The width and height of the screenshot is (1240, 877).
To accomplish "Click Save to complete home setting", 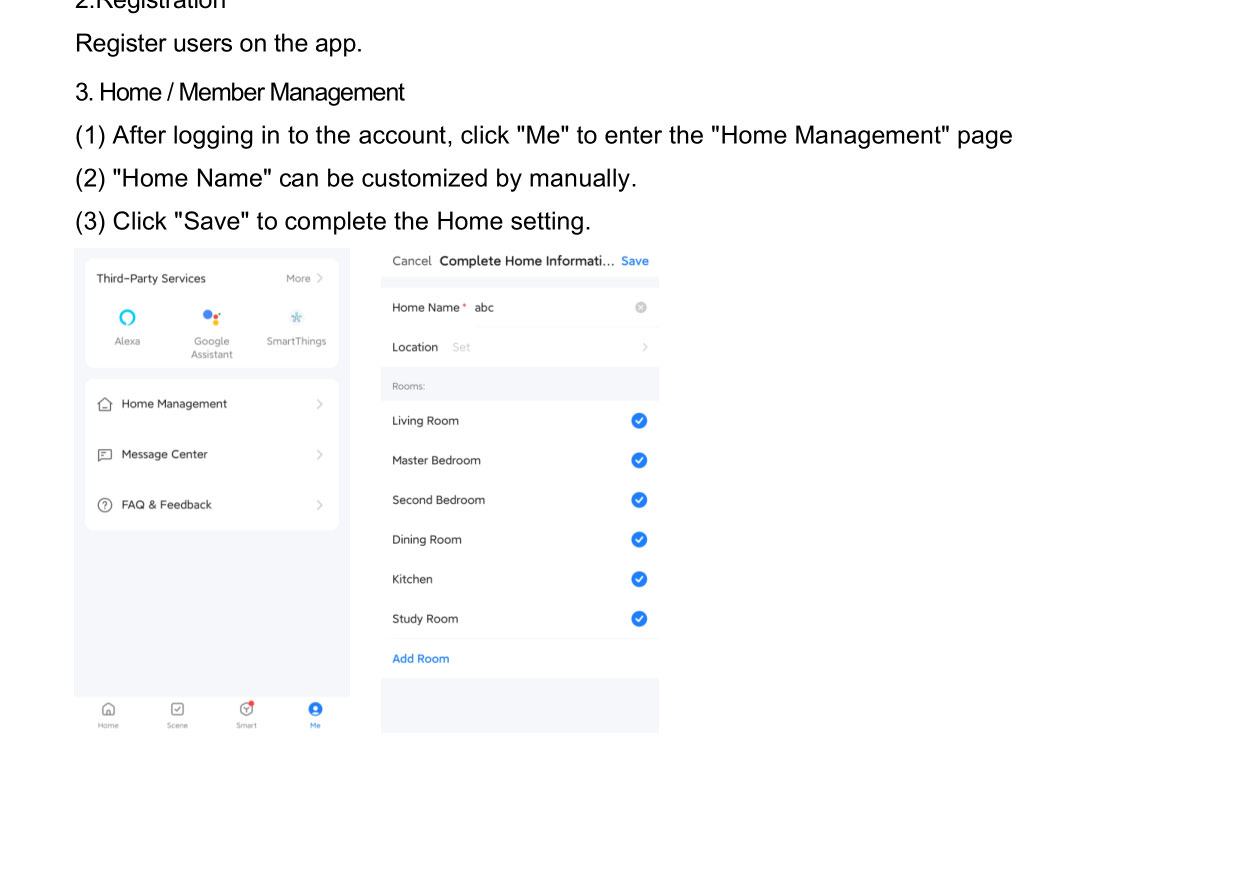I will coord(635,261).
